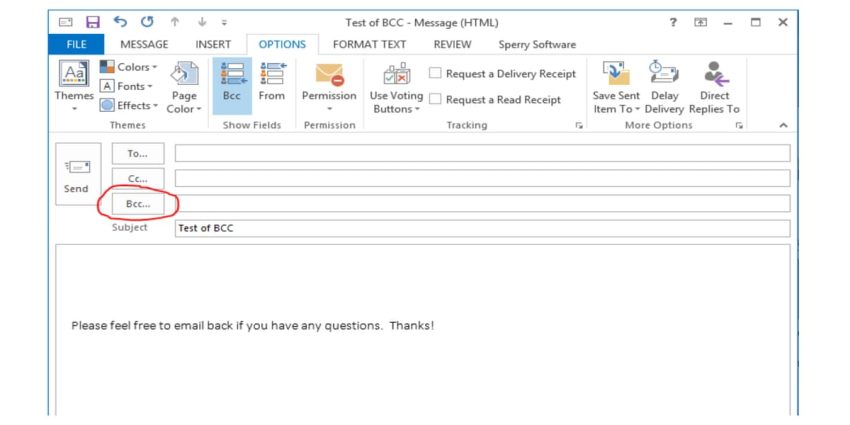Click the Cc... recipients button

click(138, 178)
